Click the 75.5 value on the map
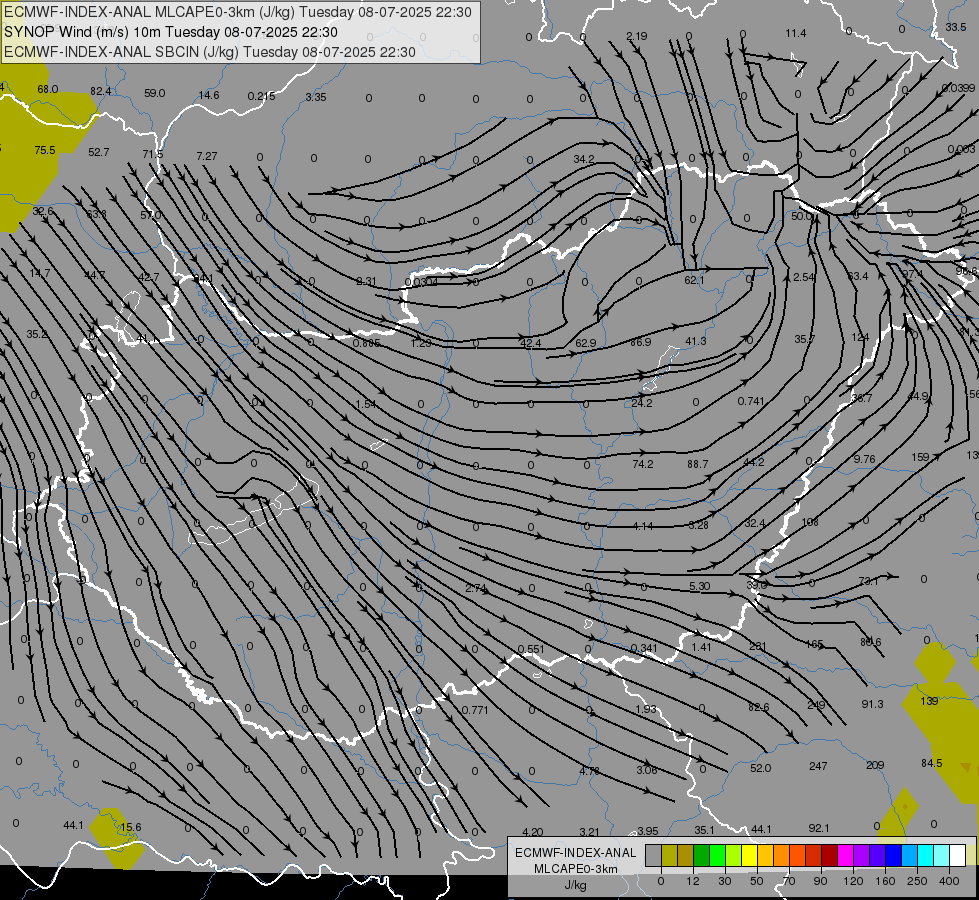Viewport: 979px width, 900px height. (x=45, y=151)
